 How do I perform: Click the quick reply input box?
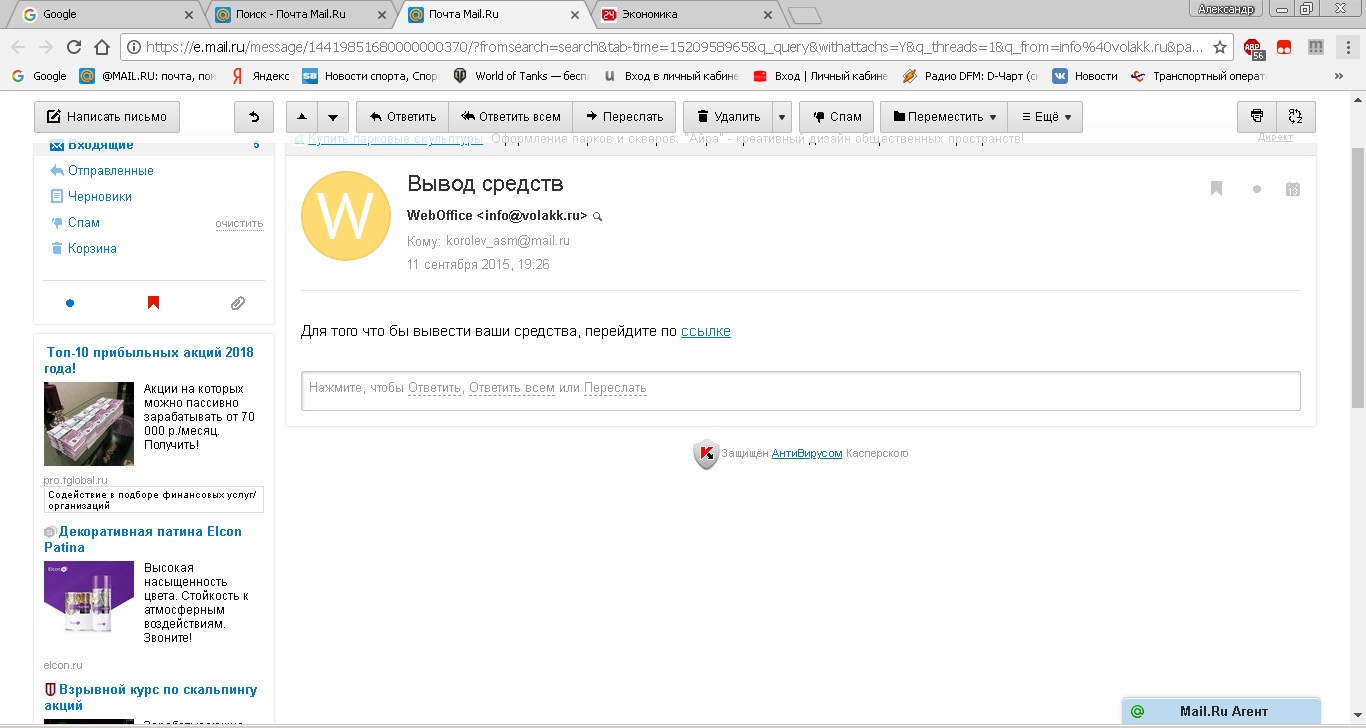click(x=800, y=390)
